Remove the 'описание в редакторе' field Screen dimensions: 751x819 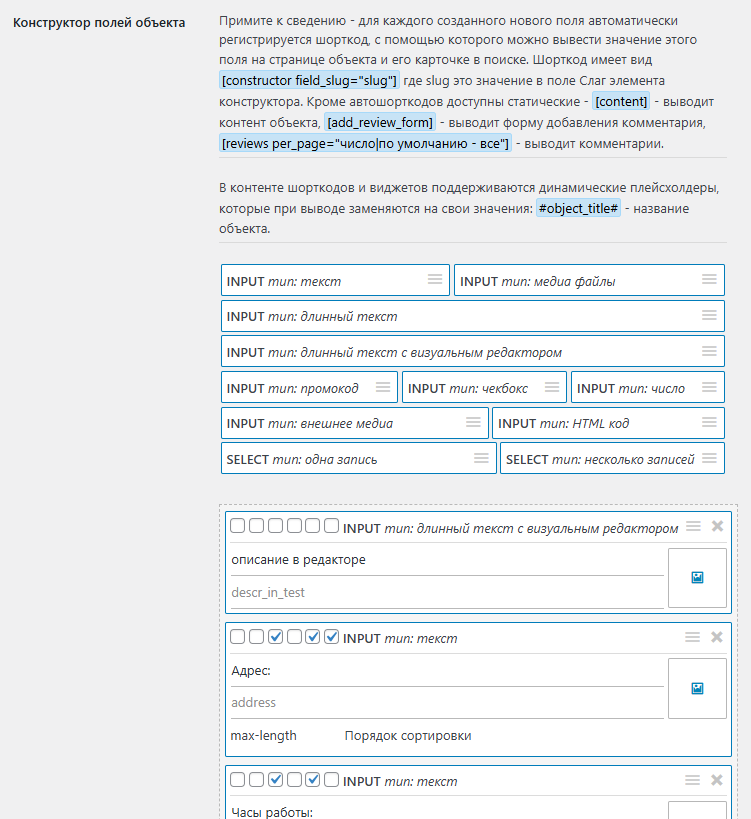[716, 527]
